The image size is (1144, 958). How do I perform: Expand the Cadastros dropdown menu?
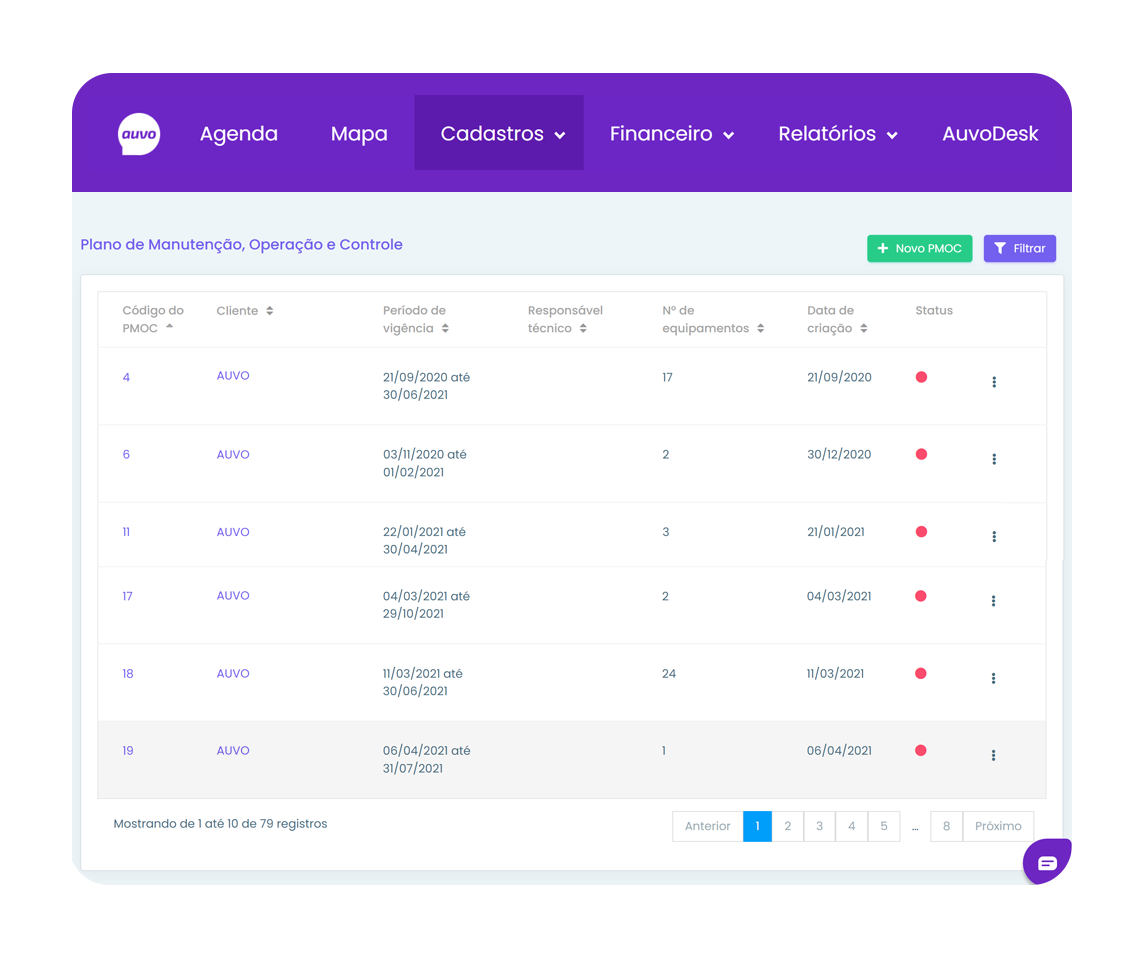[x=502, y=134]
